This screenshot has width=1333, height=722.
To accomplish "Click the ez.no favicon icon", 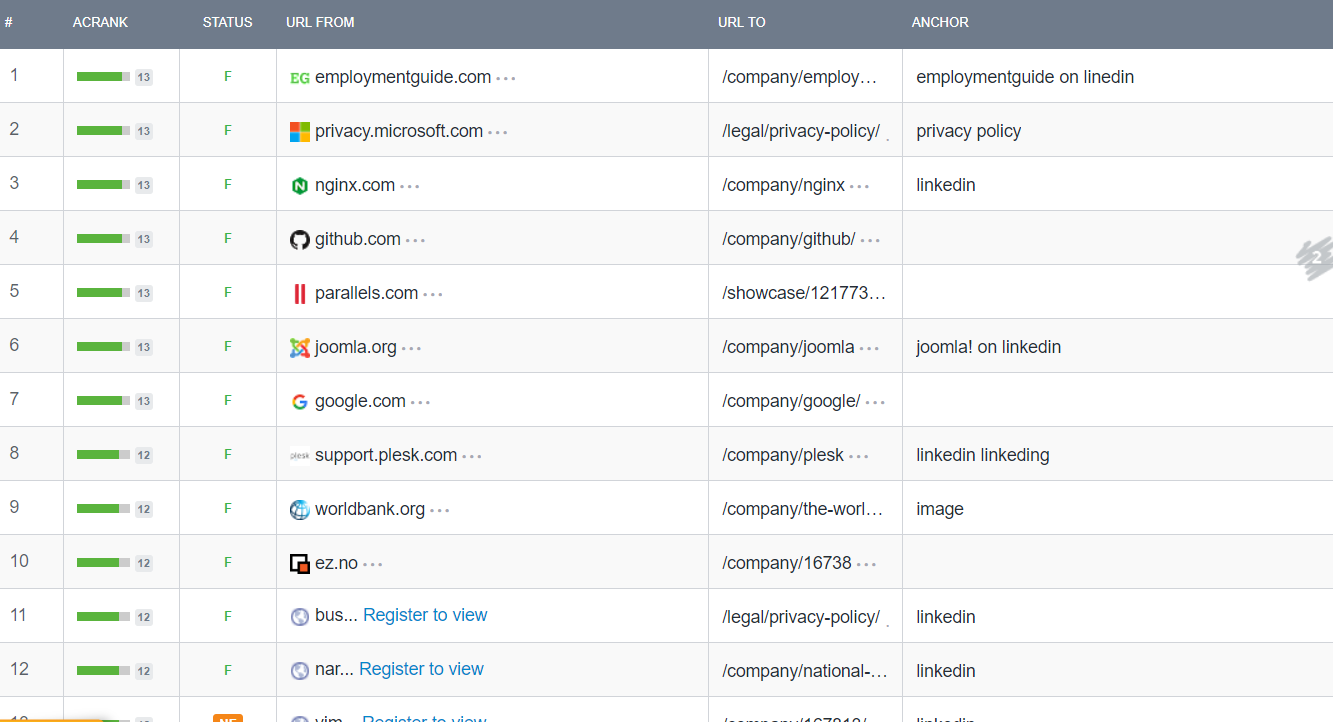I will [300, 563].
